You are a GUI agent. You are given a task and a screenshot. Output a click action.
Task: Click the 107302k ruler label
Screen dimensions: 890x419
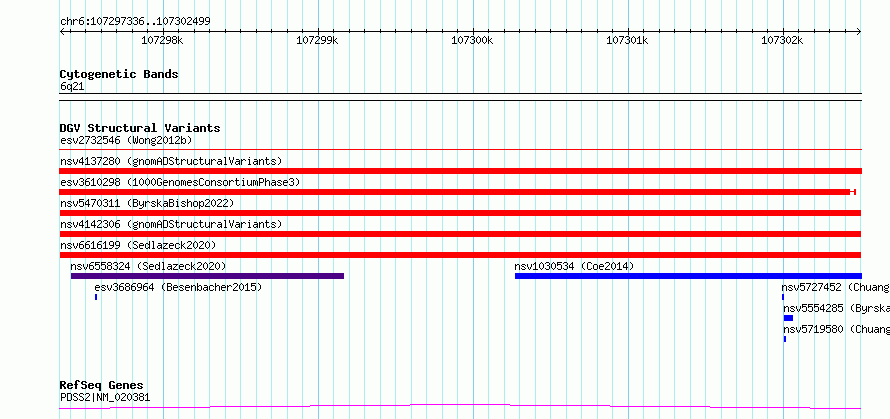click(x=782, y=40)
